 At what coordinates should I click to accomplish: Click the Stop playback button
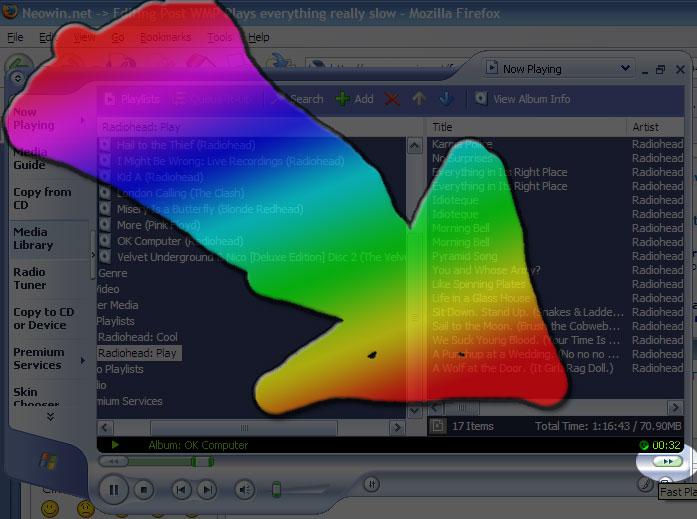tap(144, 490)
